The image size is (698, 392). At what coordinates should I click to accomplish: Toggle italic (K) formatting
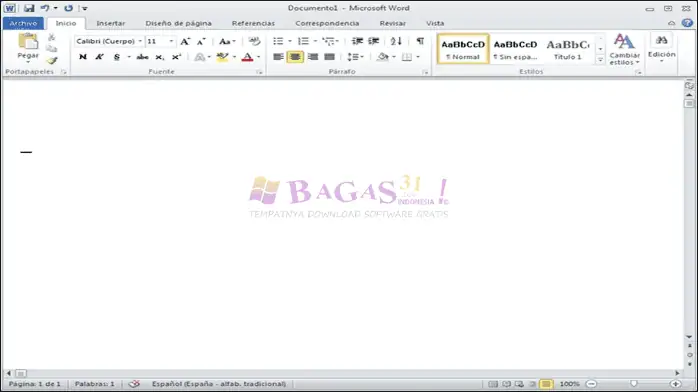(x=99, y=57)
